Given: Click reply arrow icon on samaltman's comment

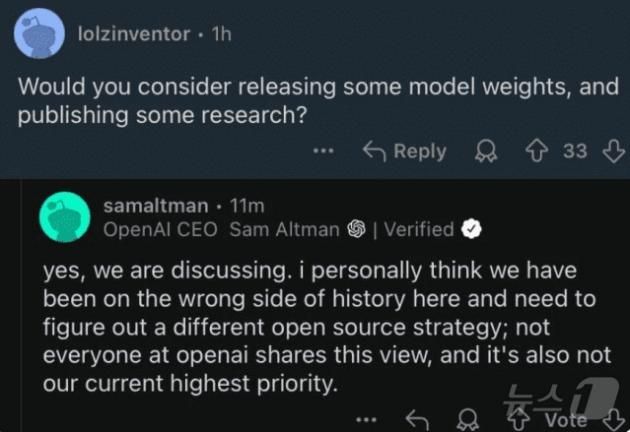Looking at the screenshot, I should pos(417,420).
